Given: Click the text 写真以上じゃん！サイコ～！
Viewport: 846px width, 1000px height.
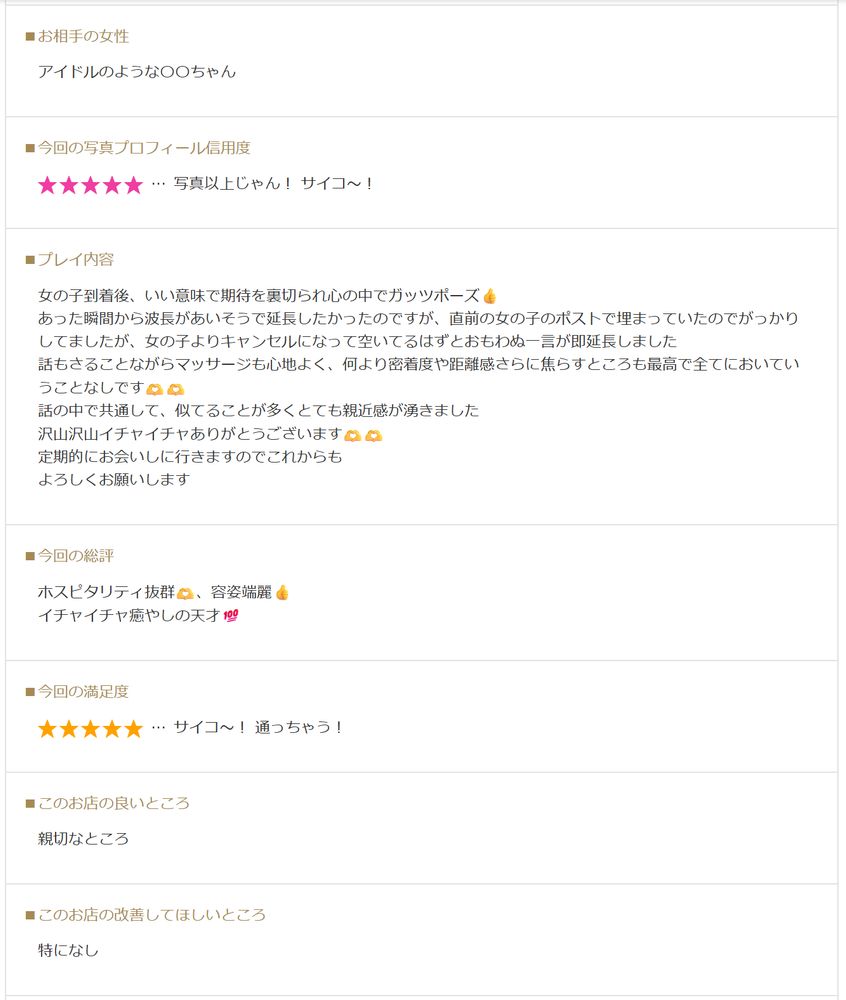Looking at the screenshot, I should [274, 184].
